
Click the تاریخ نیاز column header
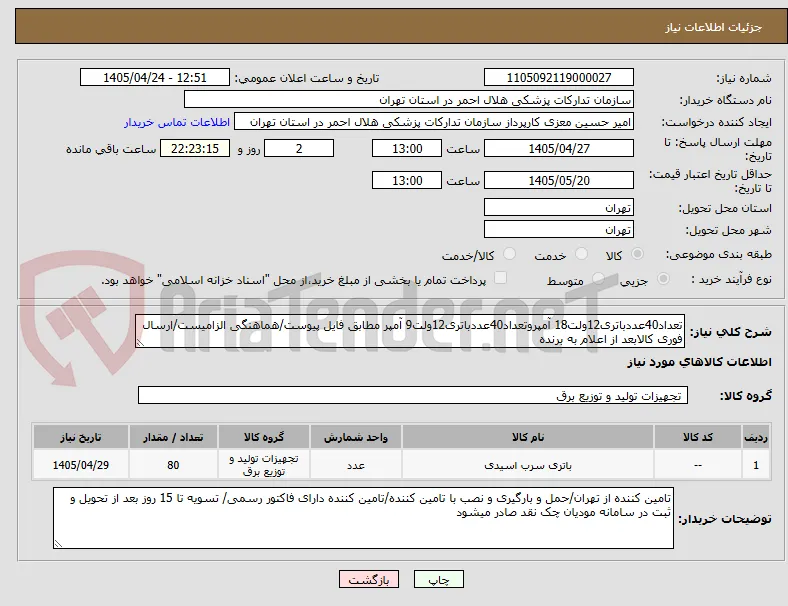81,437
